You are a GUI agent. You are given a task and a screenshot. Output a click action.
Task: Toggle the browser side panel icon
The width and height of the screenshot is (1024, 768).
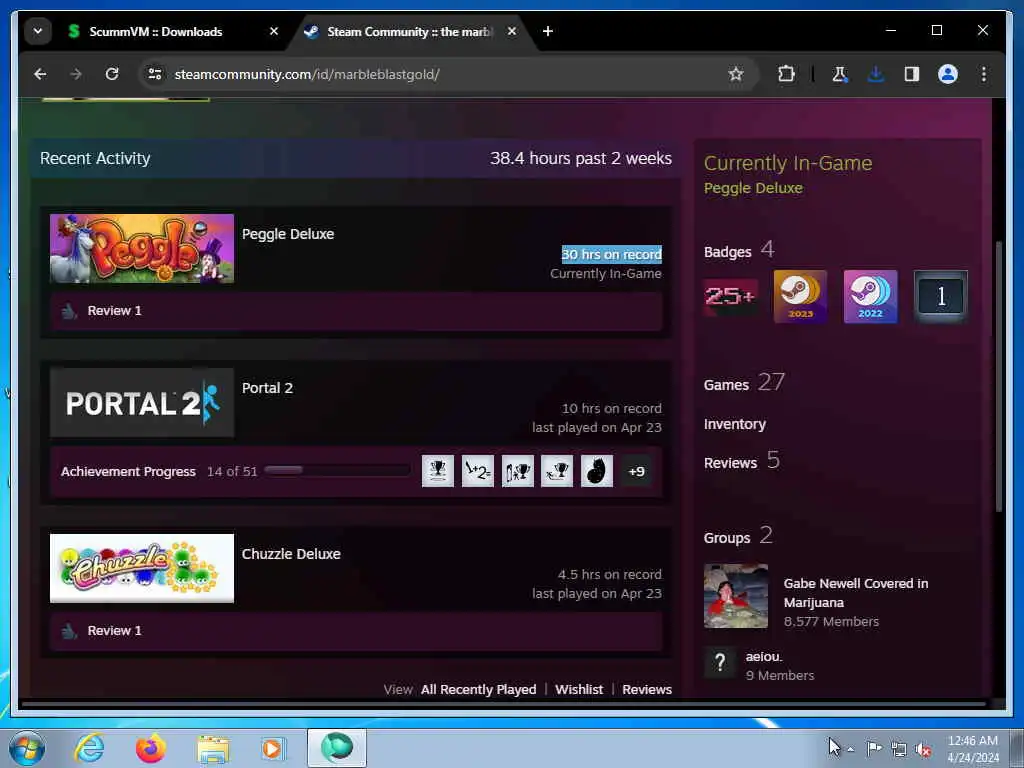(912, 74)
